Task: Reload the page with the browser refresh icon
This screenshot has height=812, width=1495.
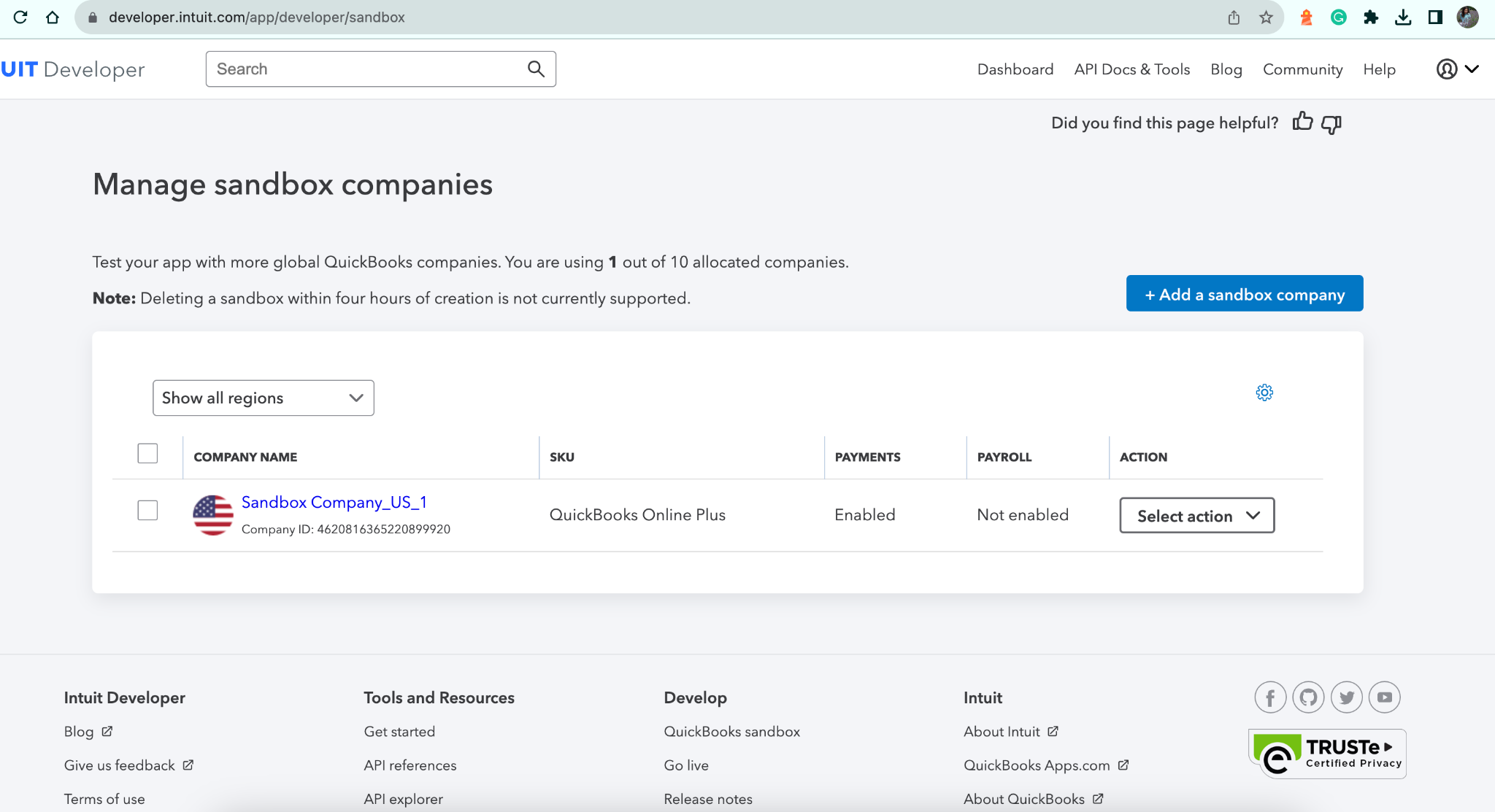Action: (x=20, y=18)
